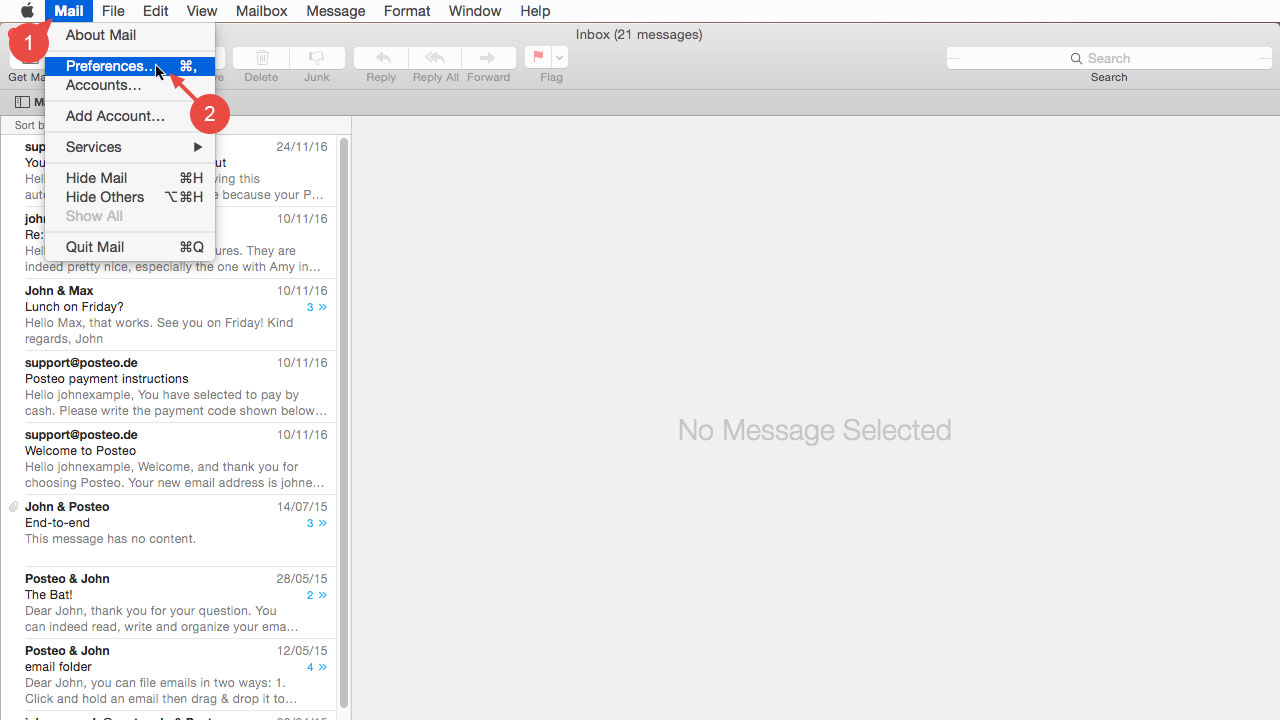Screen dimensions: 1280x720
Task: Expand the Lunch on Friday conversation link
Action: pos(315,306)
